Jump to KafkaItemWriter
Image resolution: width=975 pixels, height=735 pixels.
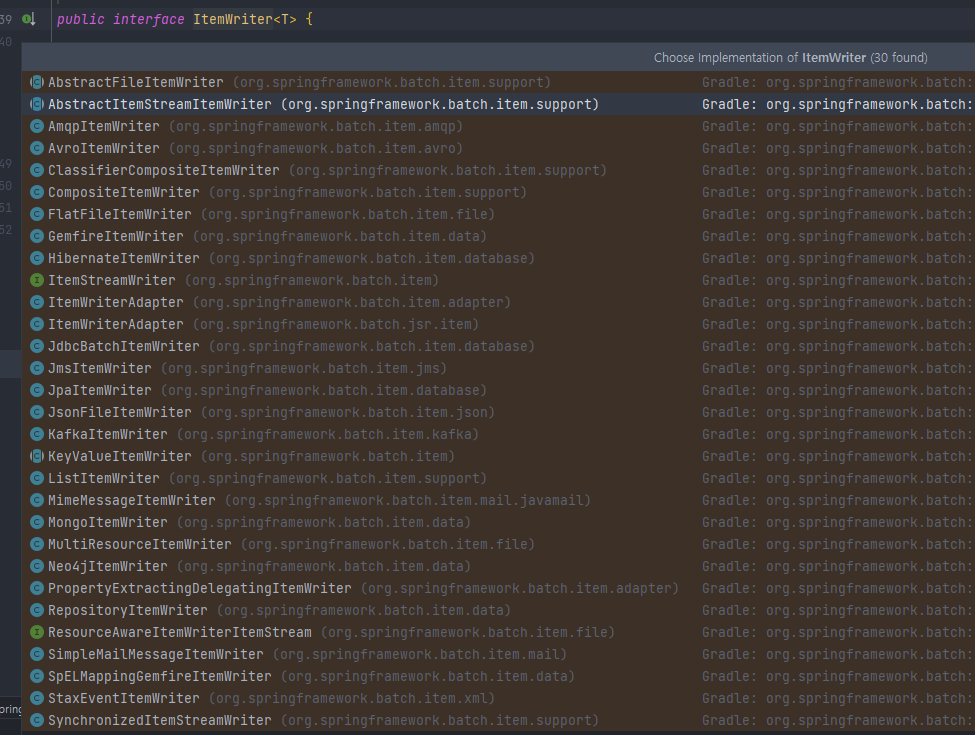498,434
